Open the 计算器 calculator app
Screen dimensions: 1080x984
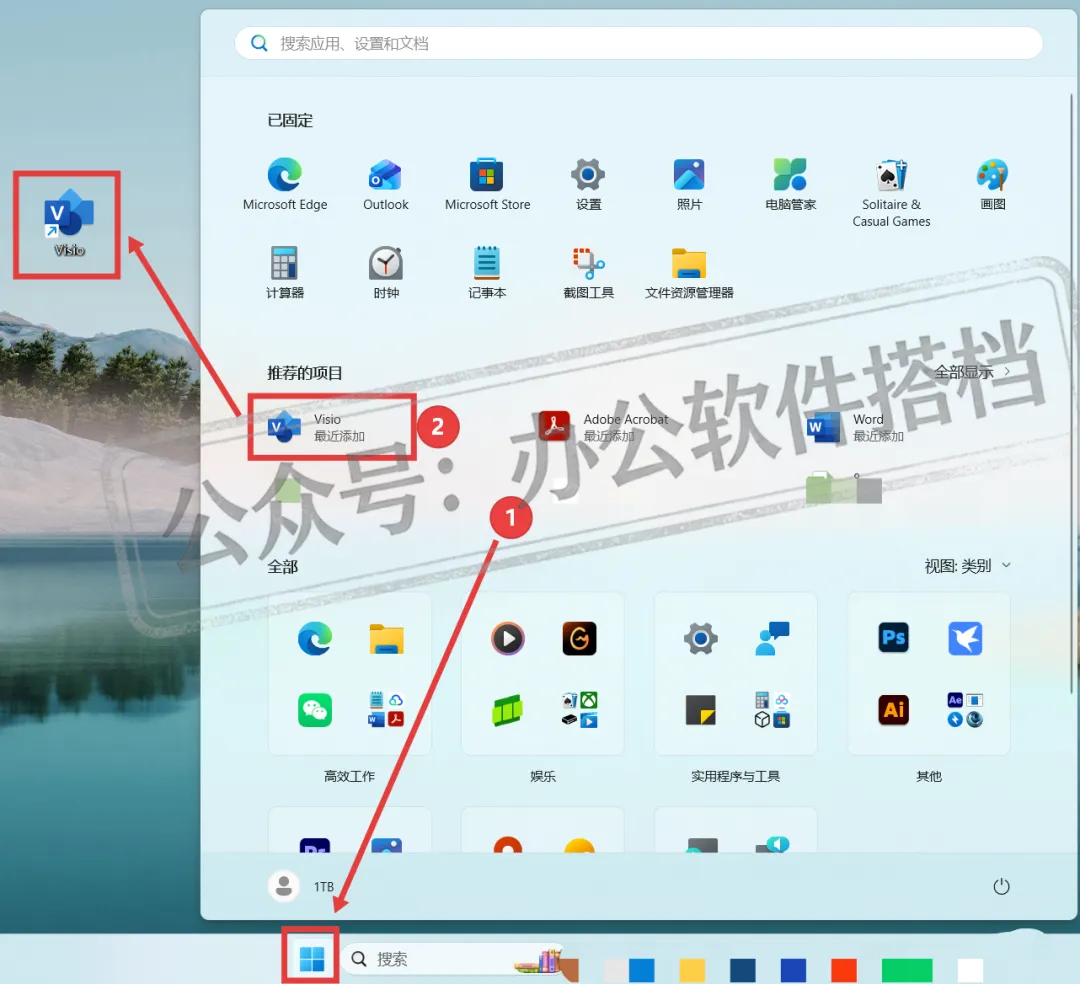coord(284,272)
